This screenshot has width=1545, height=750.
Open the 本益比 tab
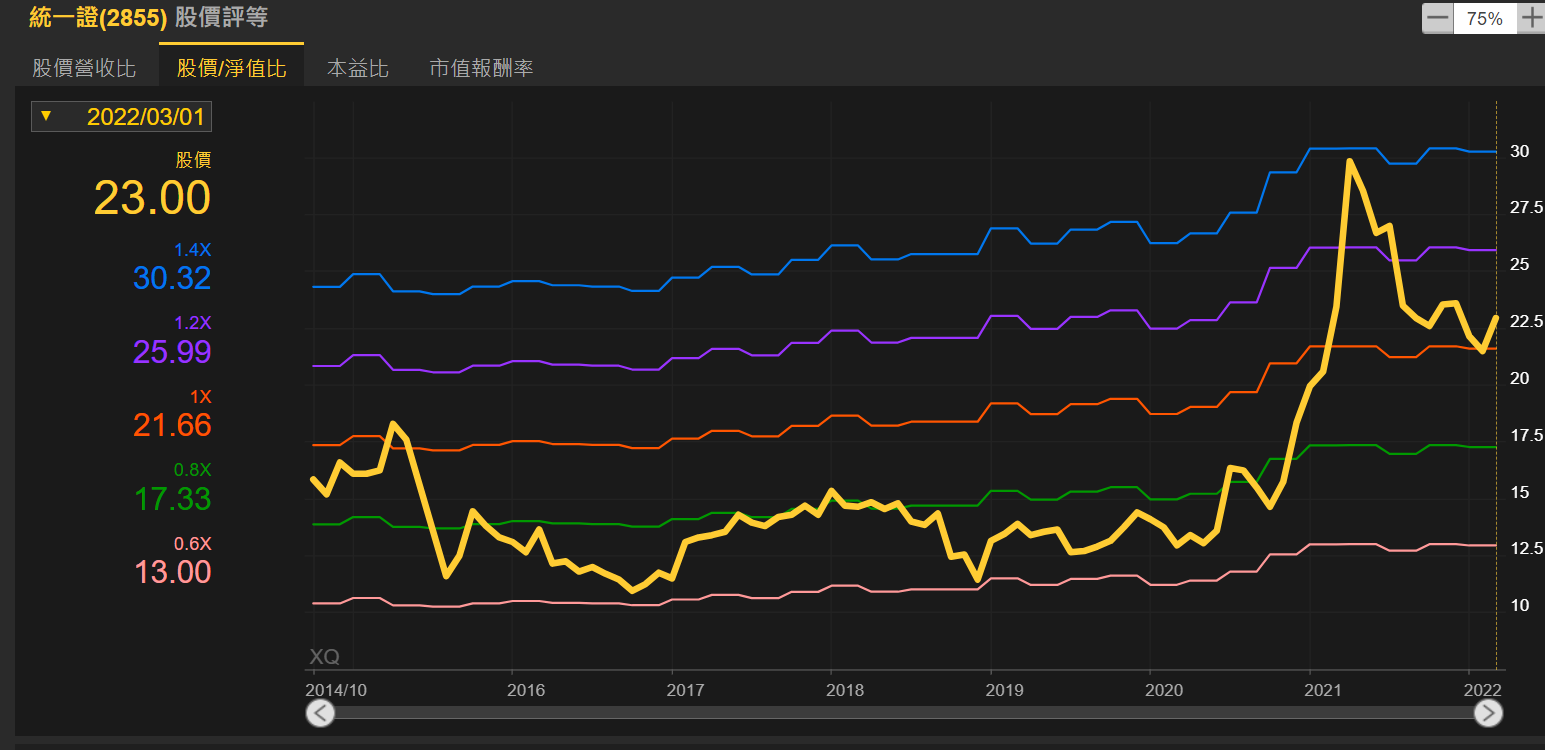click(358, 68)
